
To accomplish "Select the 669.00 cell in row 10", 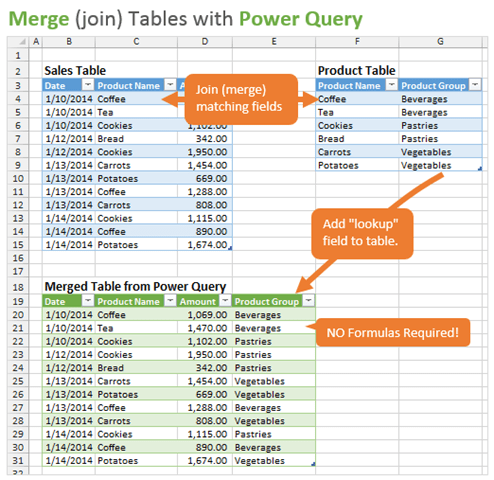I will tap(205, 179).
